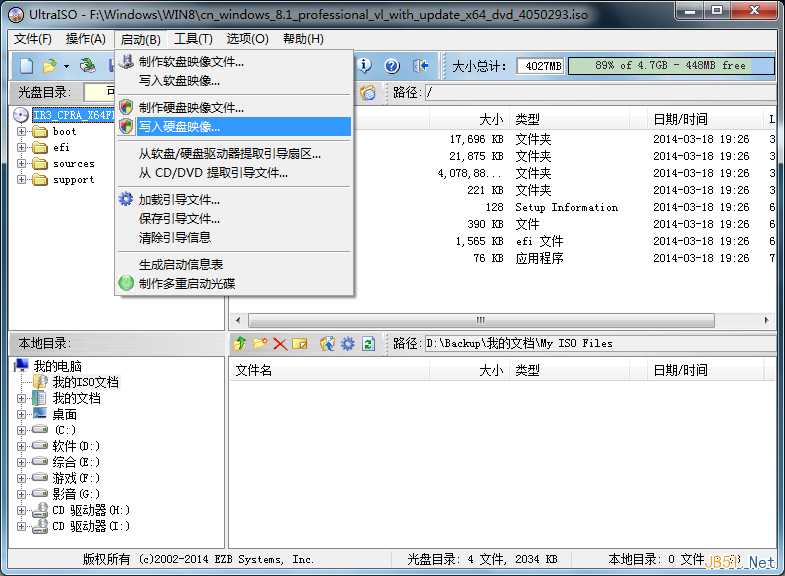Expand the 桌面 tree node
785x576 pixels.
(21, 414)
